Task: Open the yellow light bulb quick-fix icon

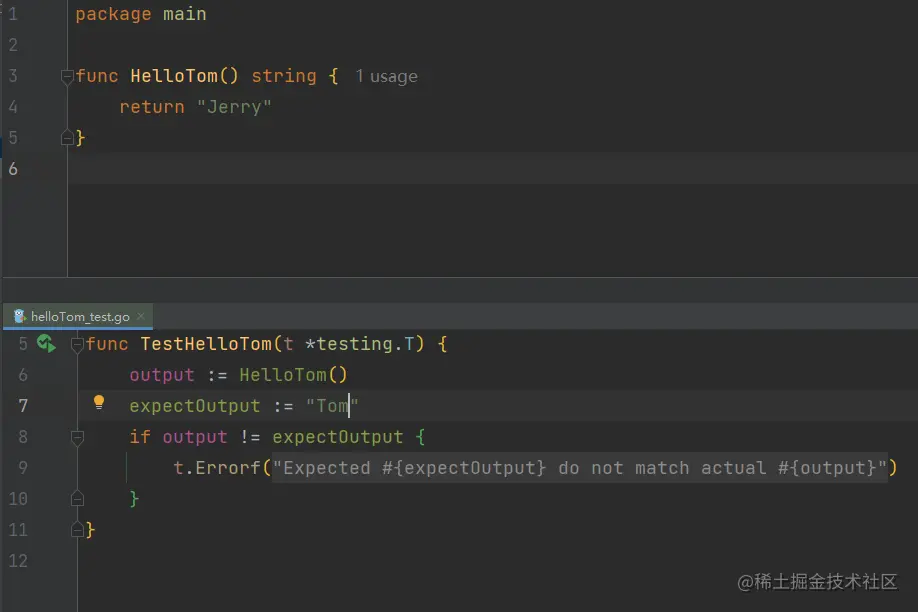Action: click(99, 402)
